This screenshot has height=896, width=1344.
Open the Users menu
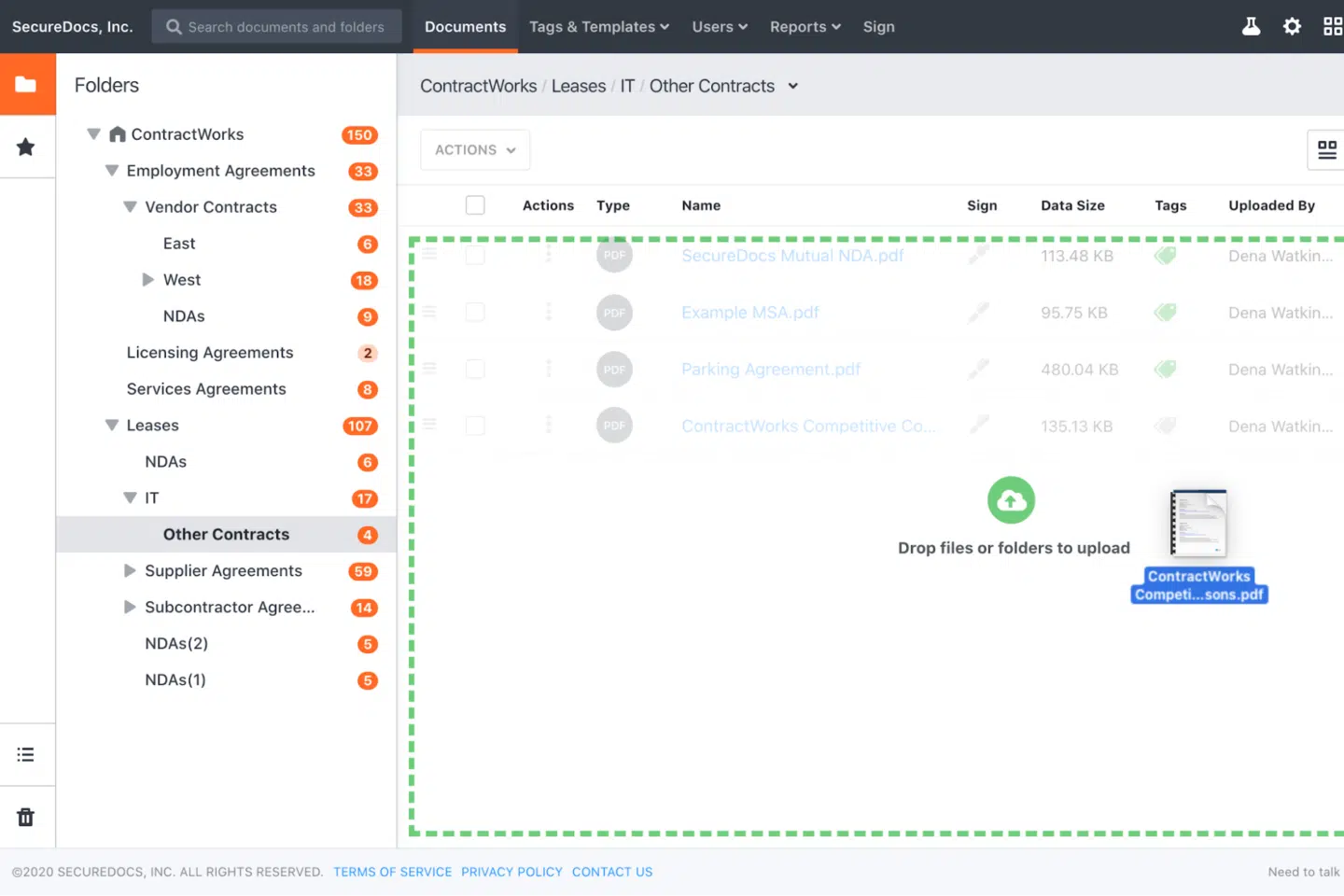pos(720,27)
